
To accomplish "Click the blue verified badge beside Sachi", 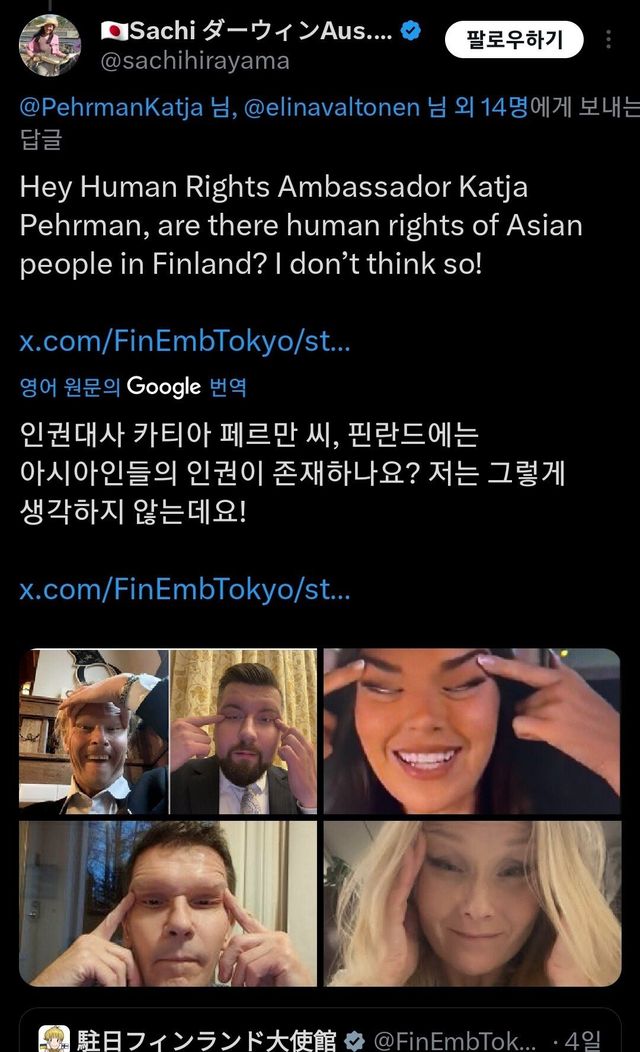I will (x=411, y=30).
